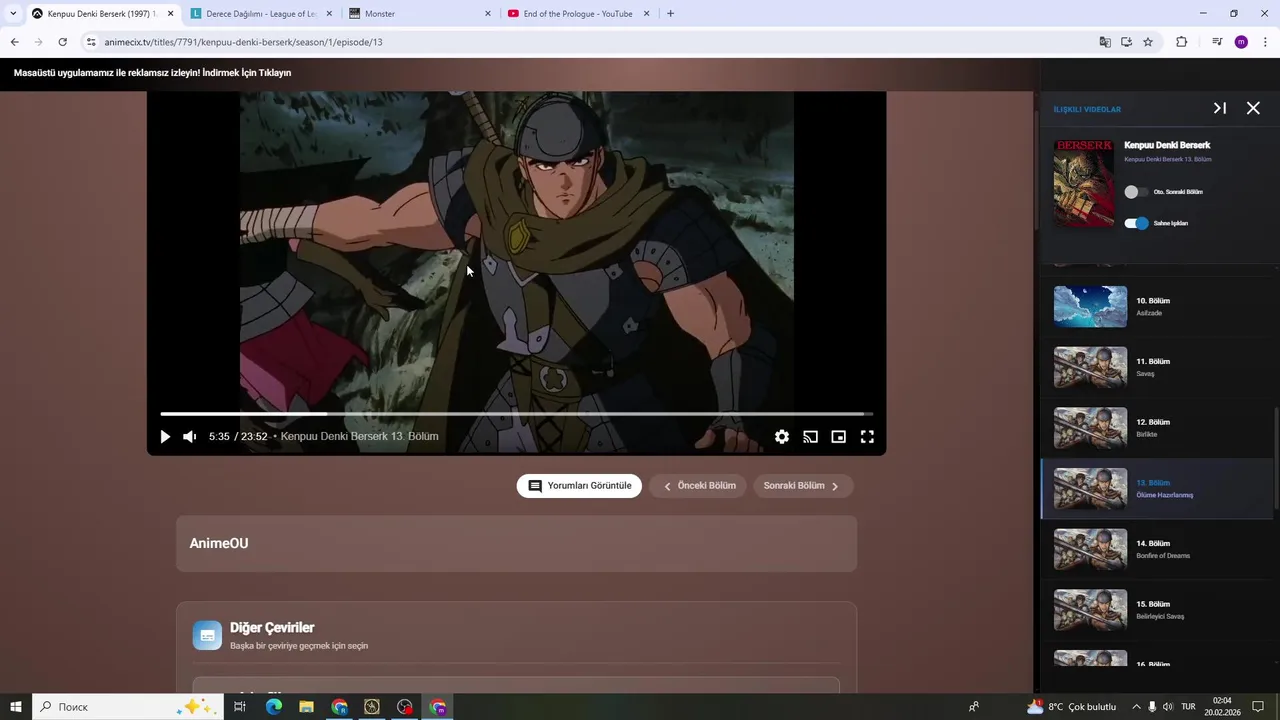
Task: Click the desktop app download banner
Action: pyautogui.click(x=153, y=73)
